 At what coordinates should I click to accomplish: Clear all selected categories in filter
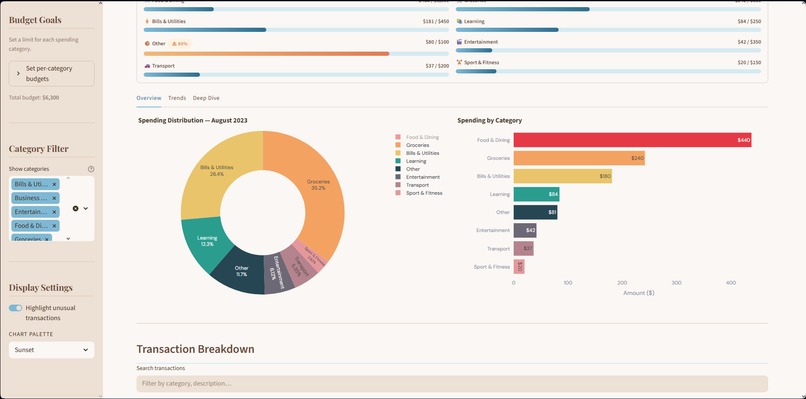(x=76, y=208)
